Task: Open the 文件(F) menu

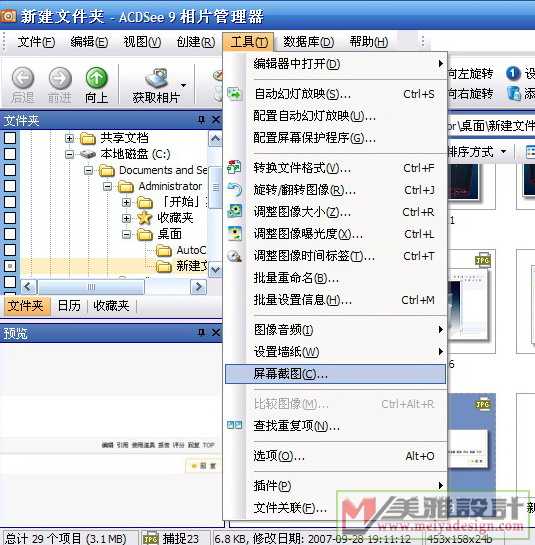Action: (x=36, y=42)
